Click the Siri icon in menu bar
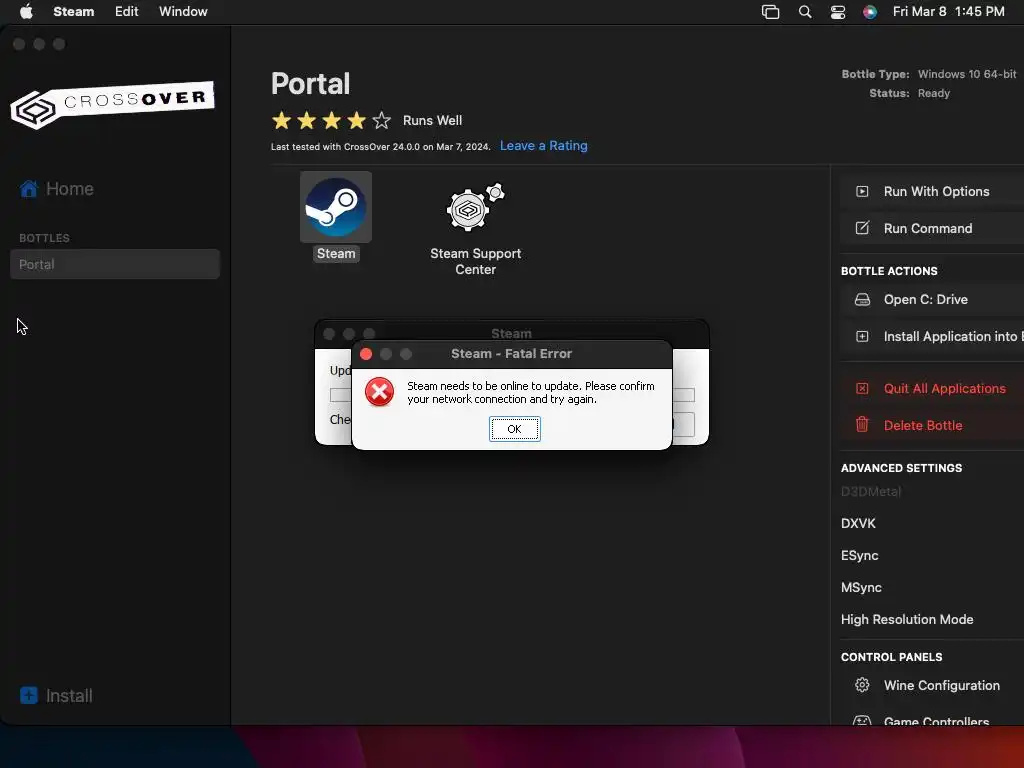1024x768 pixels. coord(870,12)
